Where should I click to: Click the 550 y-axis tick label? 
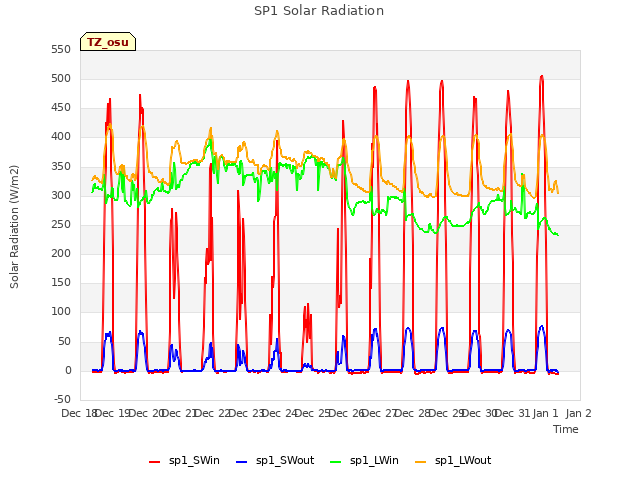tap(61, 49)
